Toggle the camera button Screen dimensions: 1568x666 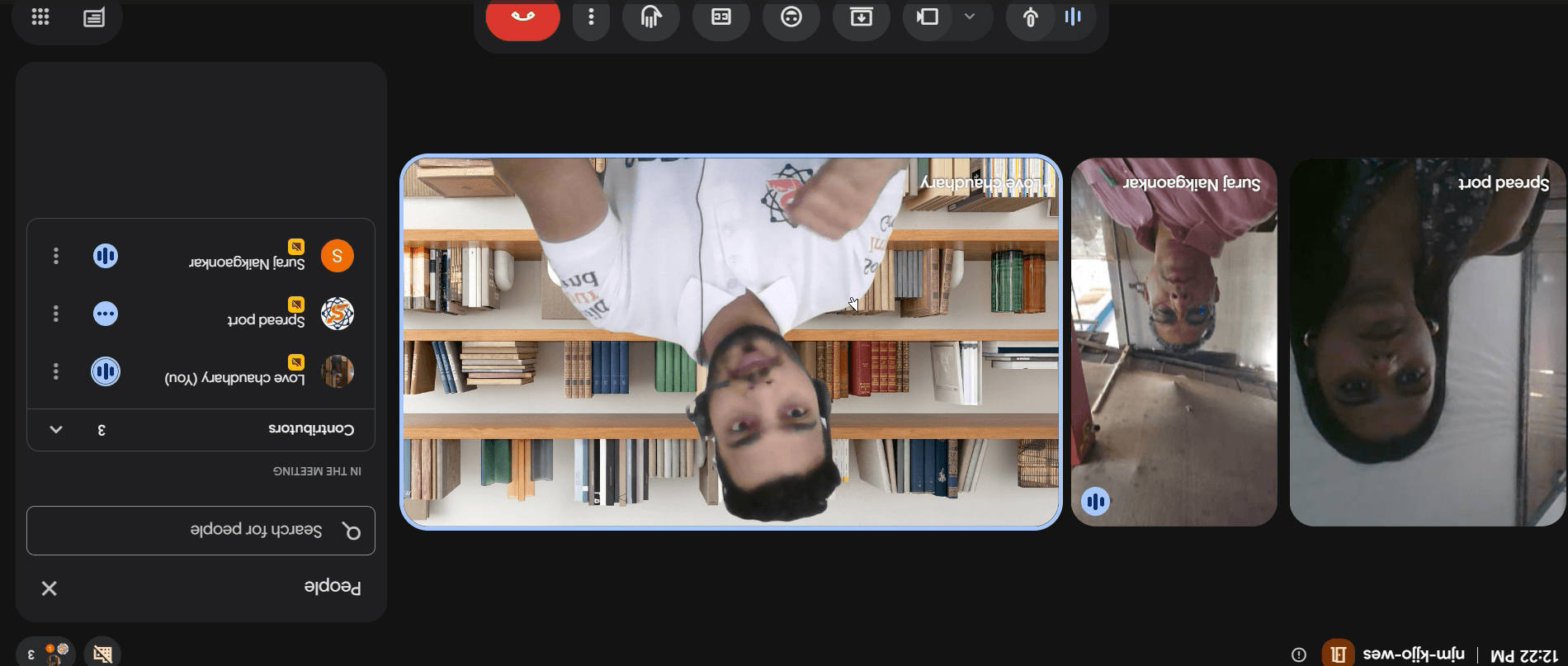(928, 17)
